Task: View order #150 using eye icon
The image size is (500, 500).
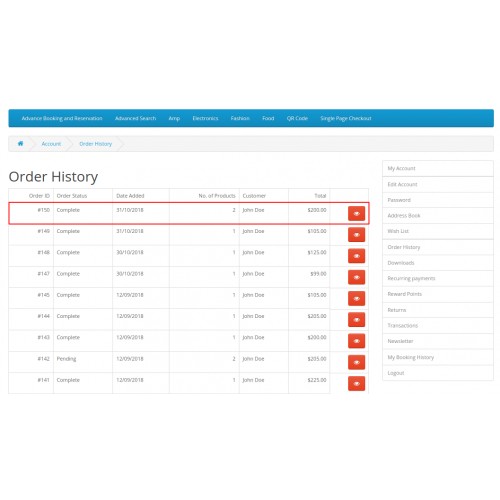Action: coord(356,213)
